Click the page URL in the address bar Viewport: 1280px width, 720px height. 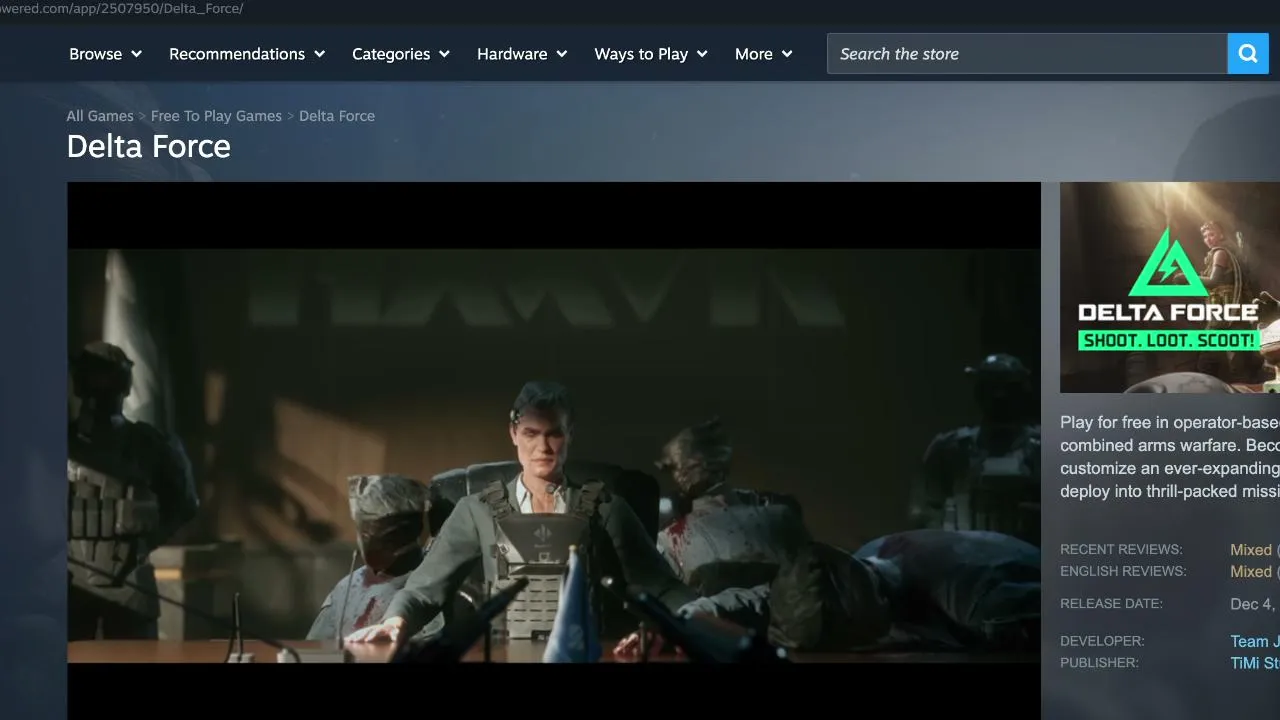pos(122,9)
